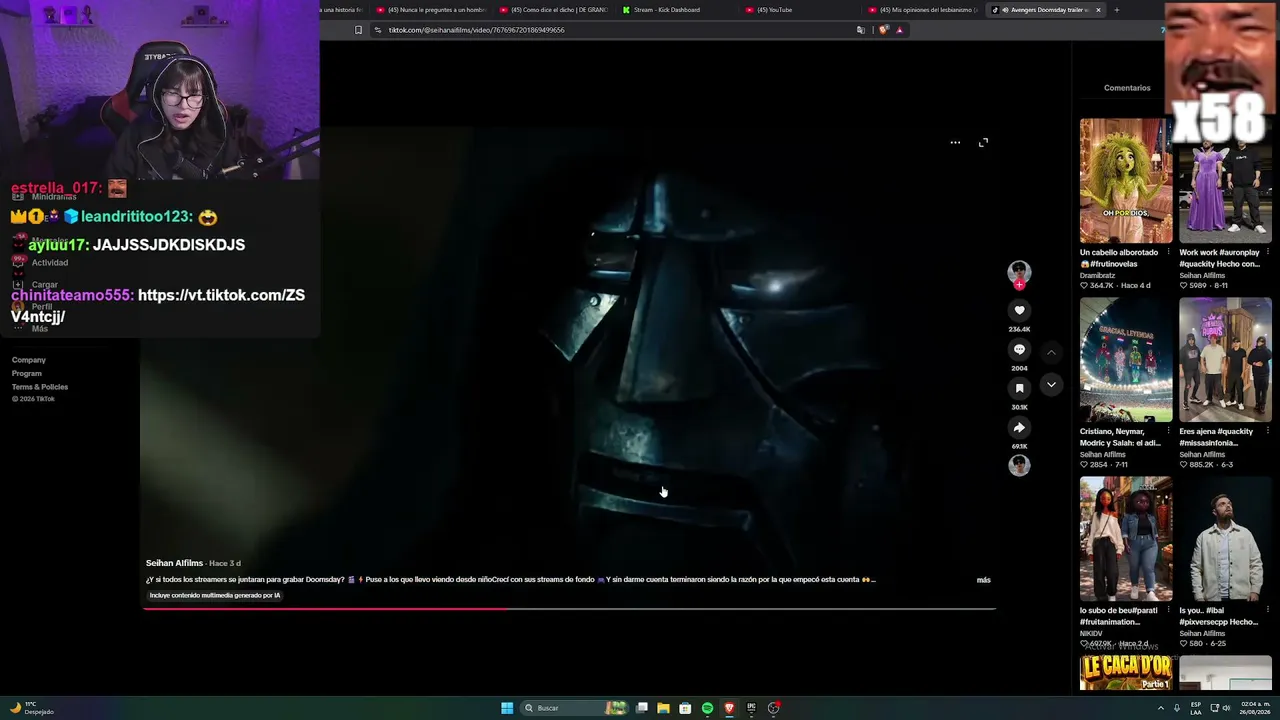Click the bookmark icon beside address bar

(358, 30)
